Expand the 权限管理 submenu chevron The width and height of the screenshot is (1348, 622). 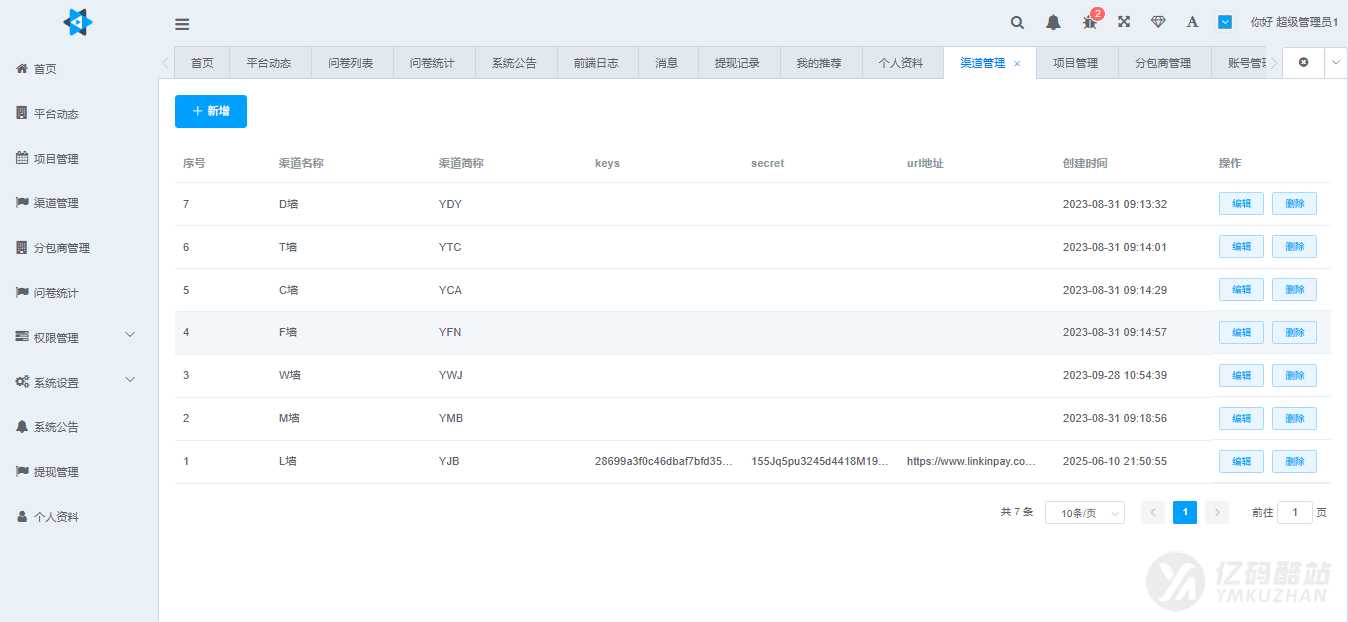coord(130,335)
